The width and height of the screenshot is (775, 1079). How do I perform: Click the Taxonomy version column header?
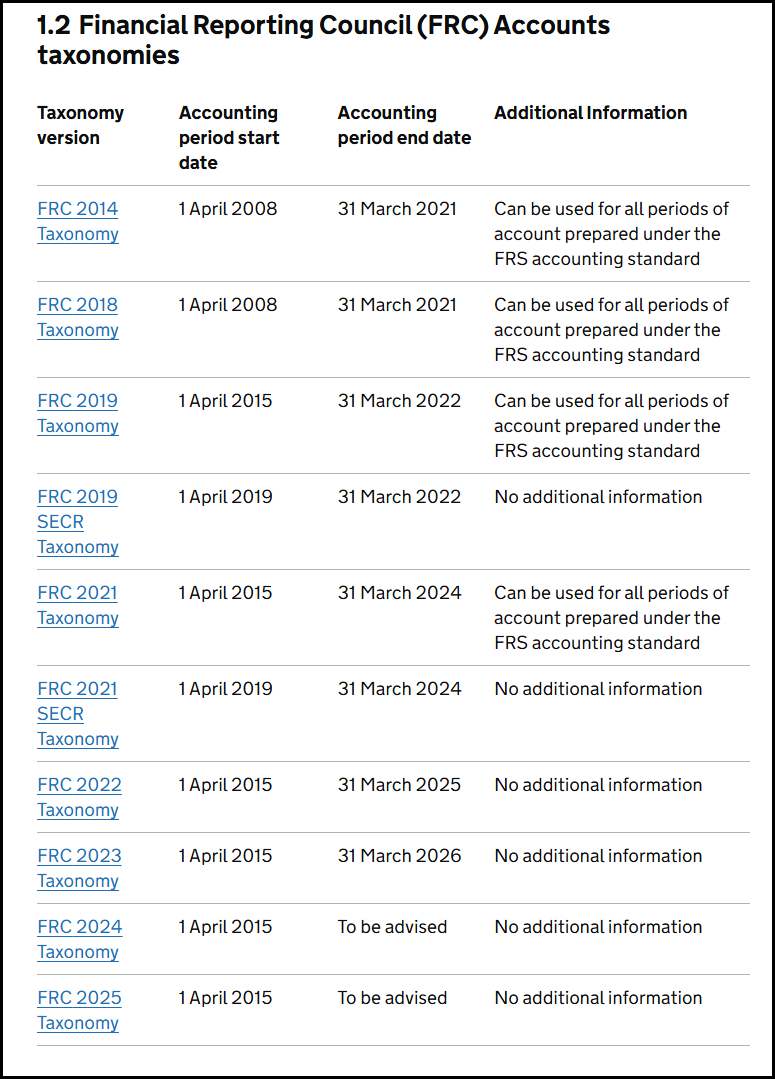click(81, 125)
